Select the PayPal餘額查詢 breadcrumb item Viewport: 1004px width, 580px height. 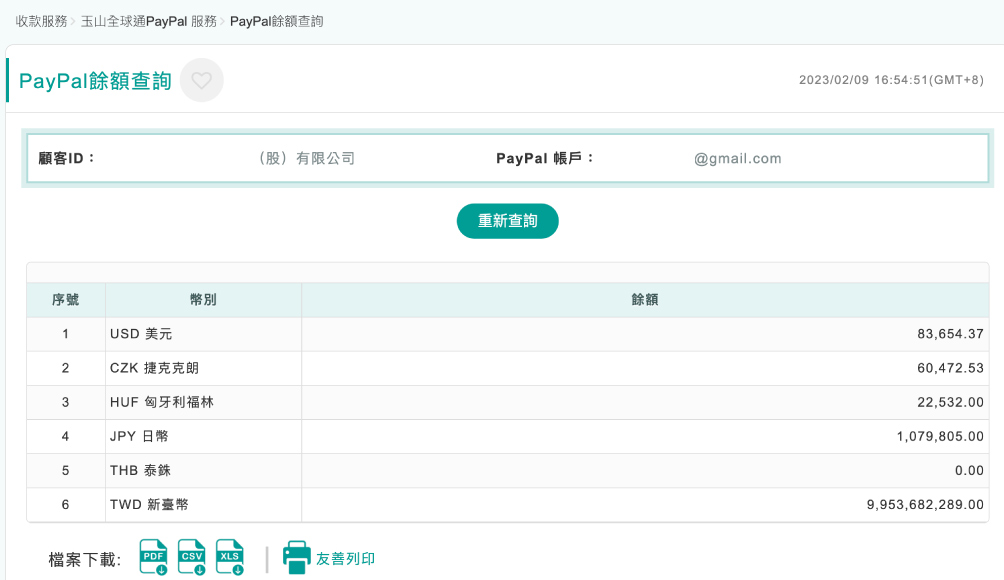click(276, 21)
